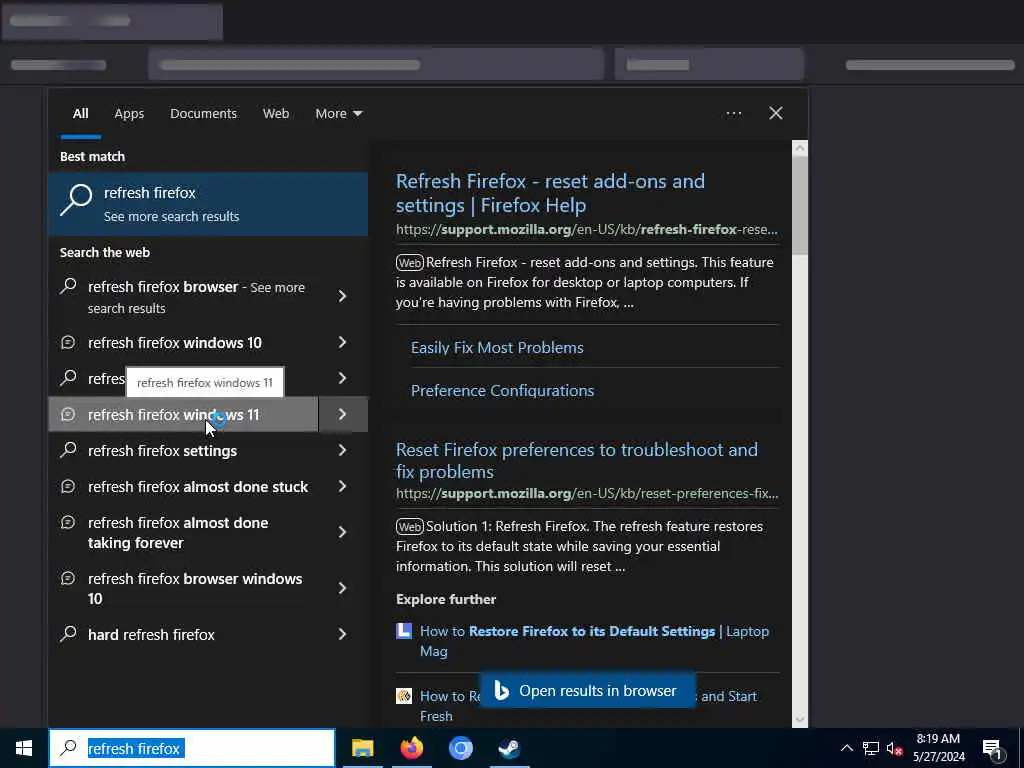Open the 'Preference Configurations' link
This screenshot has width=1024, height=768.
[502, 391]
